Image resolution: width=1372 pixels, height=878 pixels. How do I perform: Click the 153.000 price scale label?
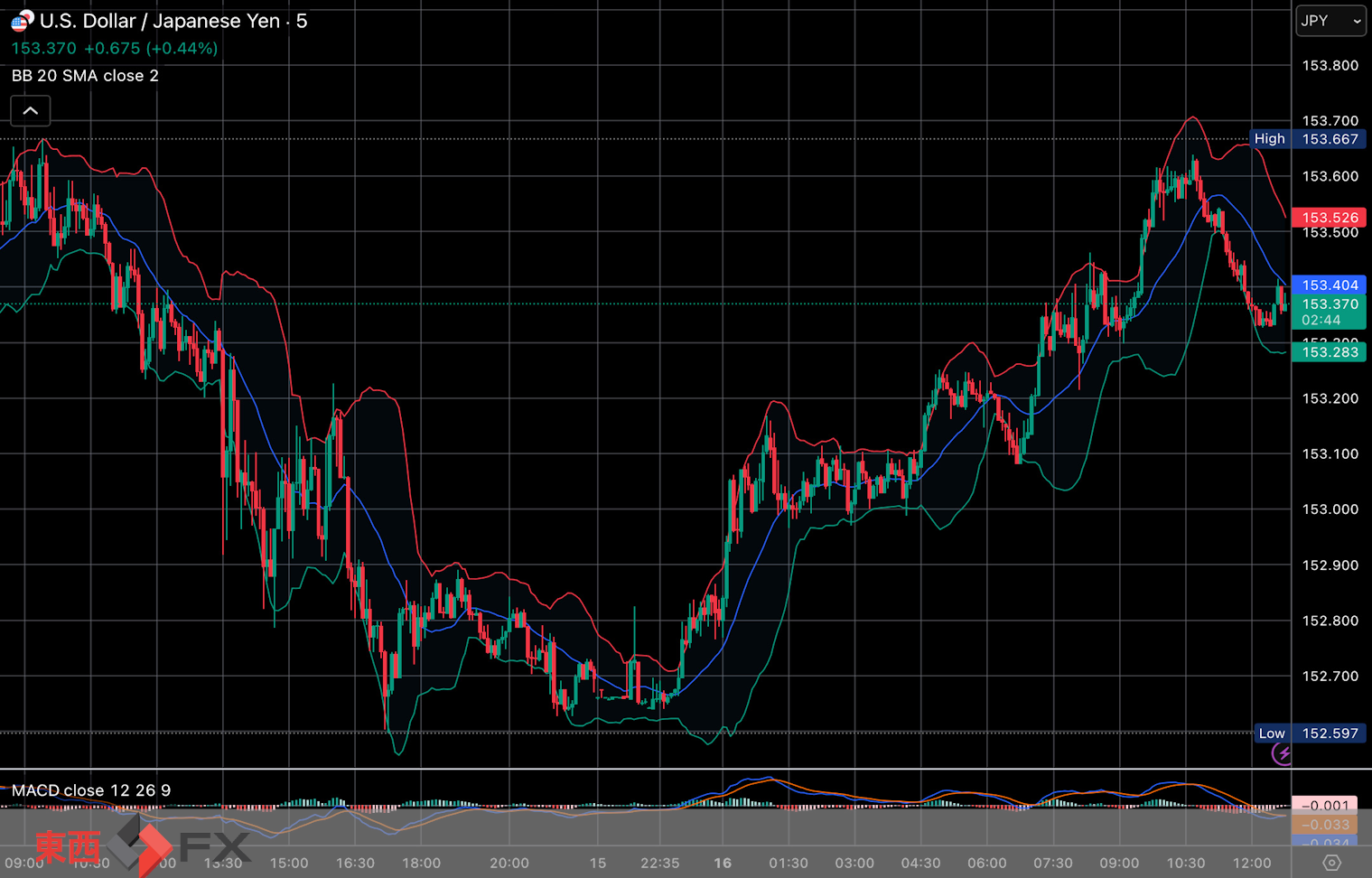point(1330,509)
